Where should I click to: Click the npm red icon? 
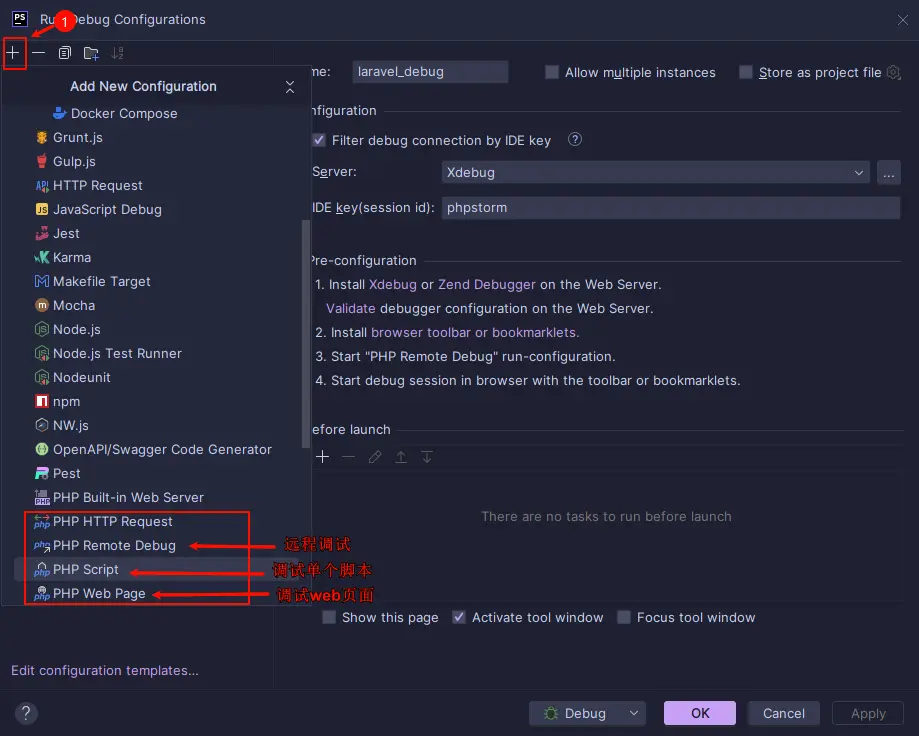pyautogui.click(x=42, y=401)
